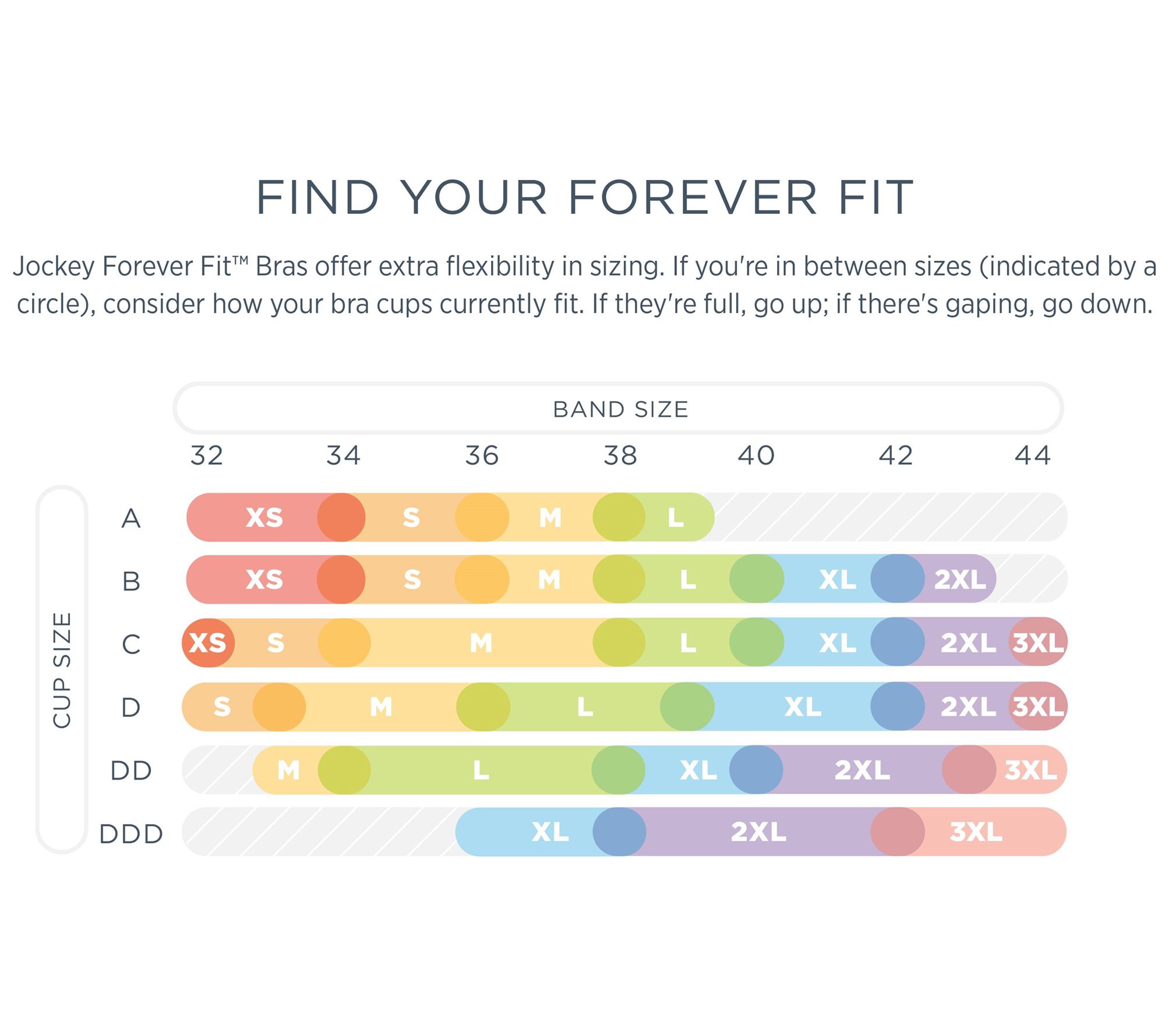Click band size number 36
The height and width of the screenshot is (1036, 1165).
click(x=482, y=455)
